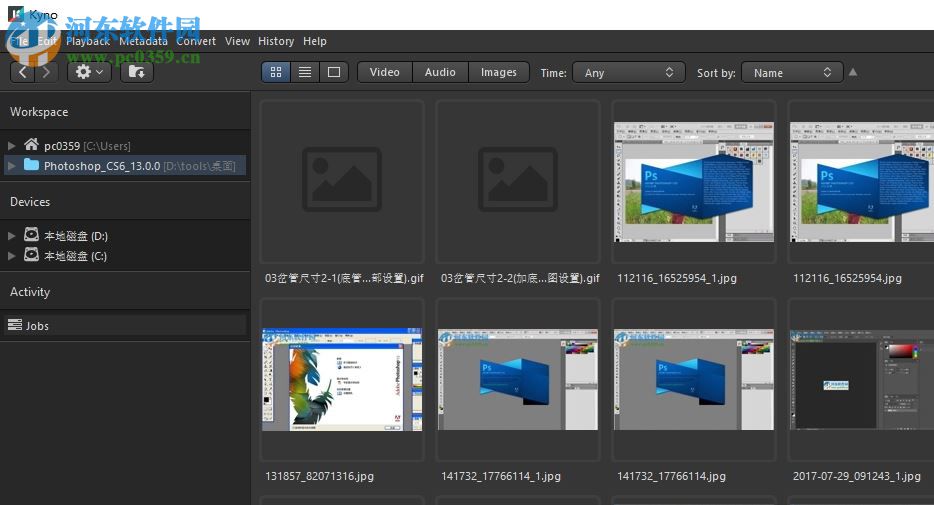
Task: Select thumbnail 2017-07-29_091243_1.jpg
Action: pos(862,379)
